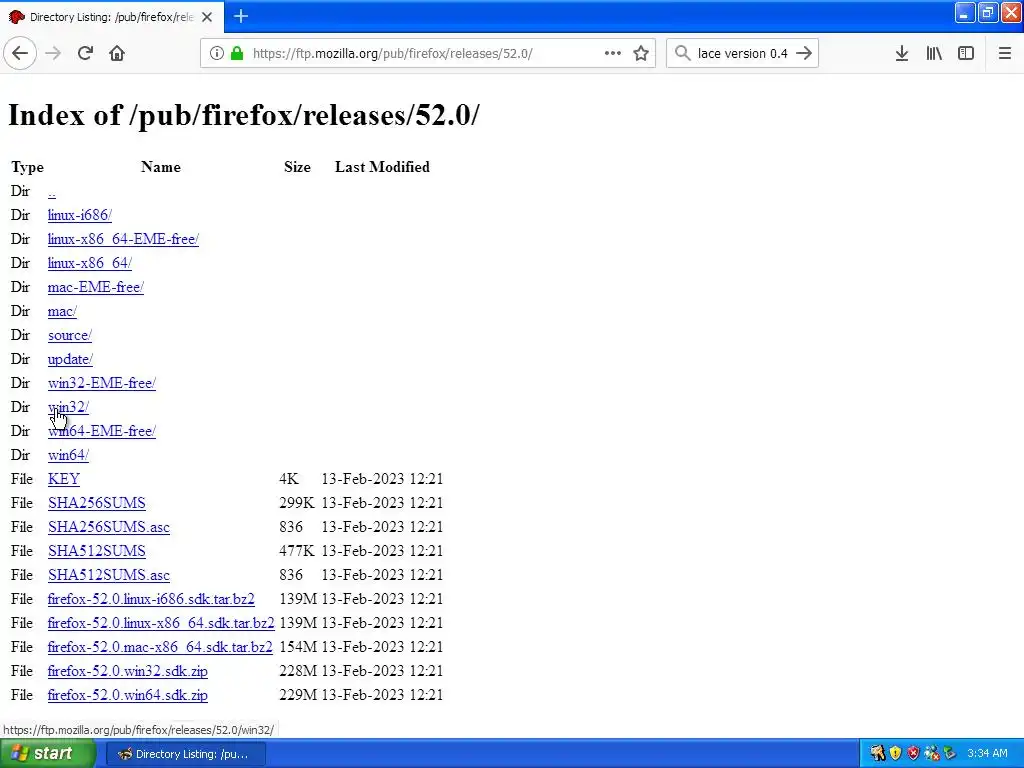
Task: Click the green secure connection padlock
Action: 236,53
